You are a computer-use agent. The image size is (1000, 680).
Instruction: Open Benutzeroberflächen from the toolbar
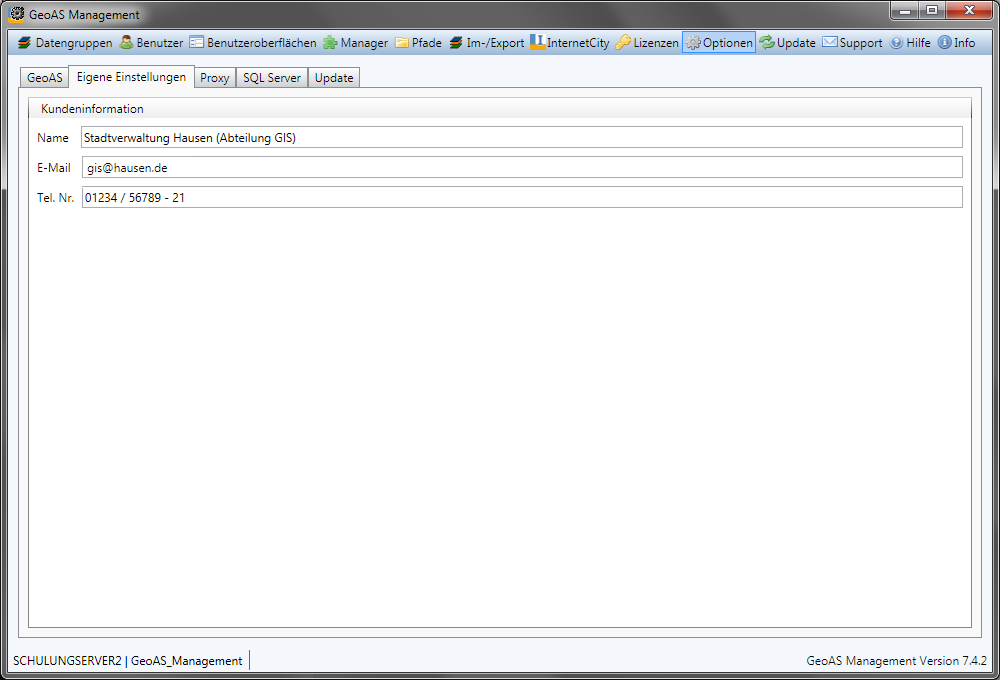[197, 43]
